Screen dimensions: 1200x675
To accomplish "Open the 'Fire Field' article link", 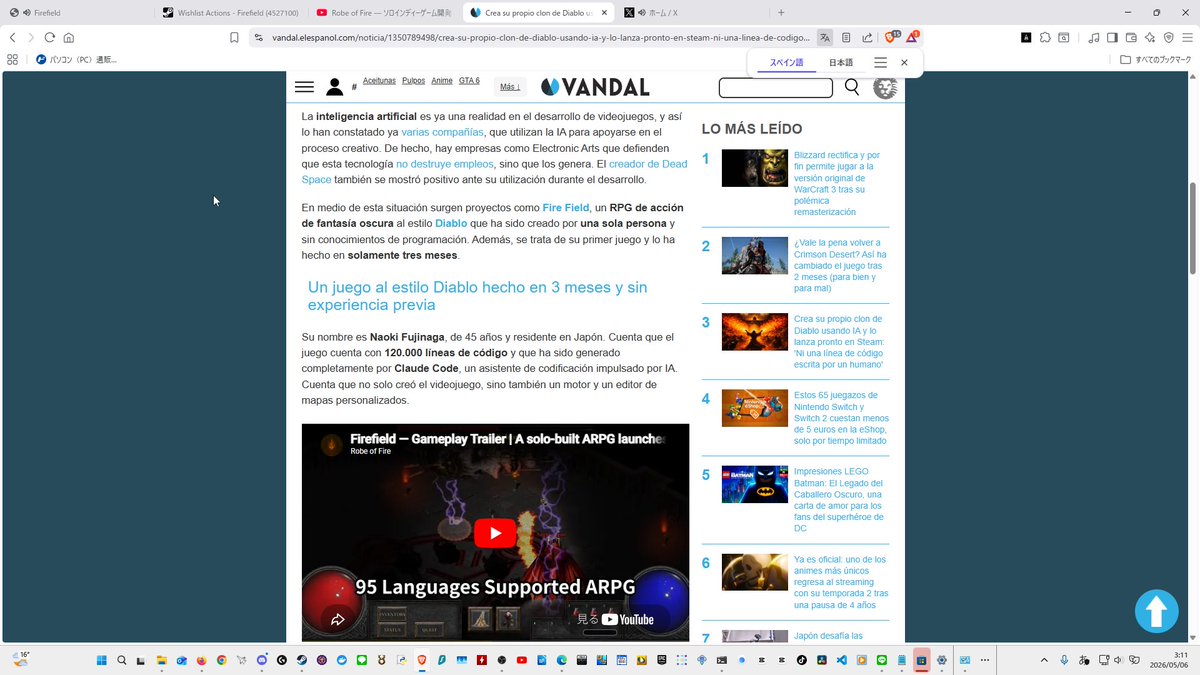I will coord(566,207).
